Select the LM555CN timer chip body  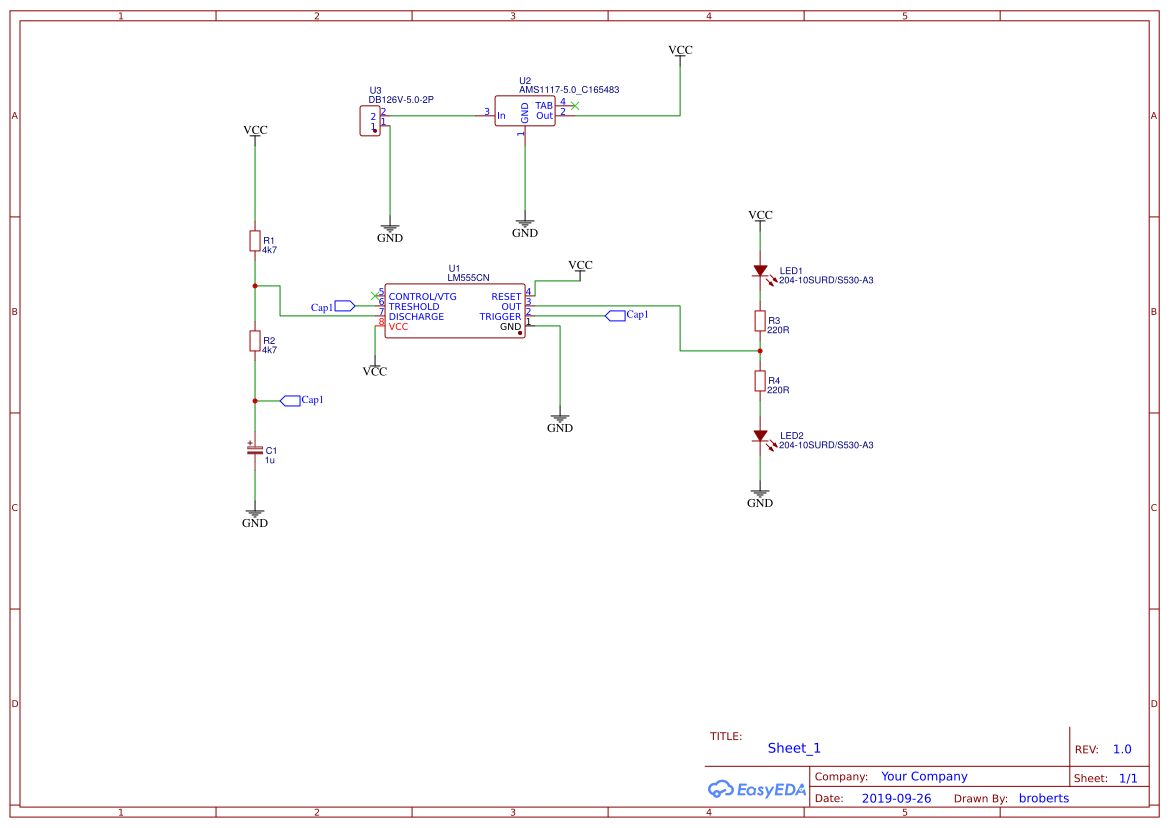pyautogui.click(x=454, y=311)
